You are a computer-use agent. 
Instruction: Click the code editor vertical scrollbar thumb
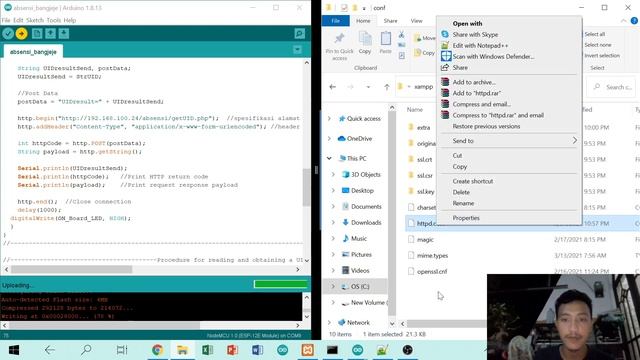307,187
